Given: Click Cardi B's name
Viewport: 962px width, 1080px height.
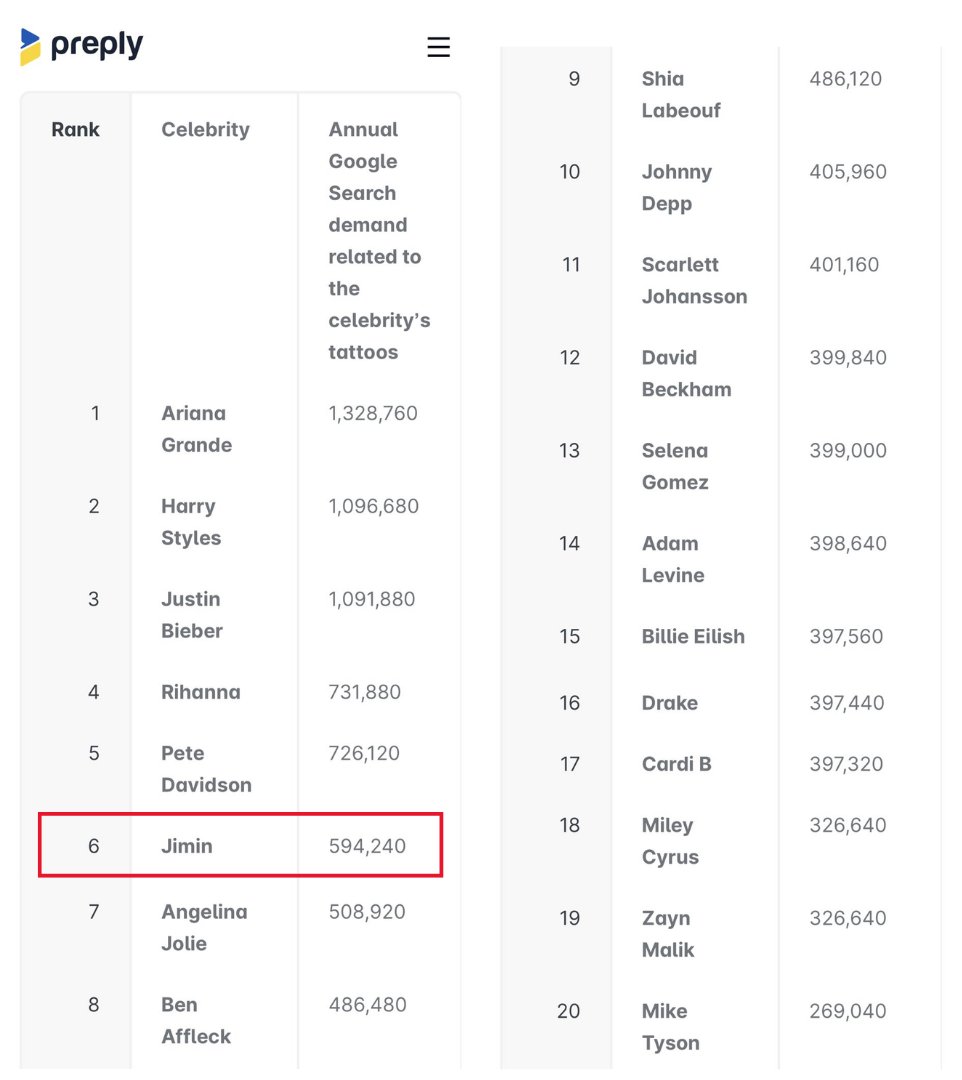Looking at the screenshot, I should 676,764.
